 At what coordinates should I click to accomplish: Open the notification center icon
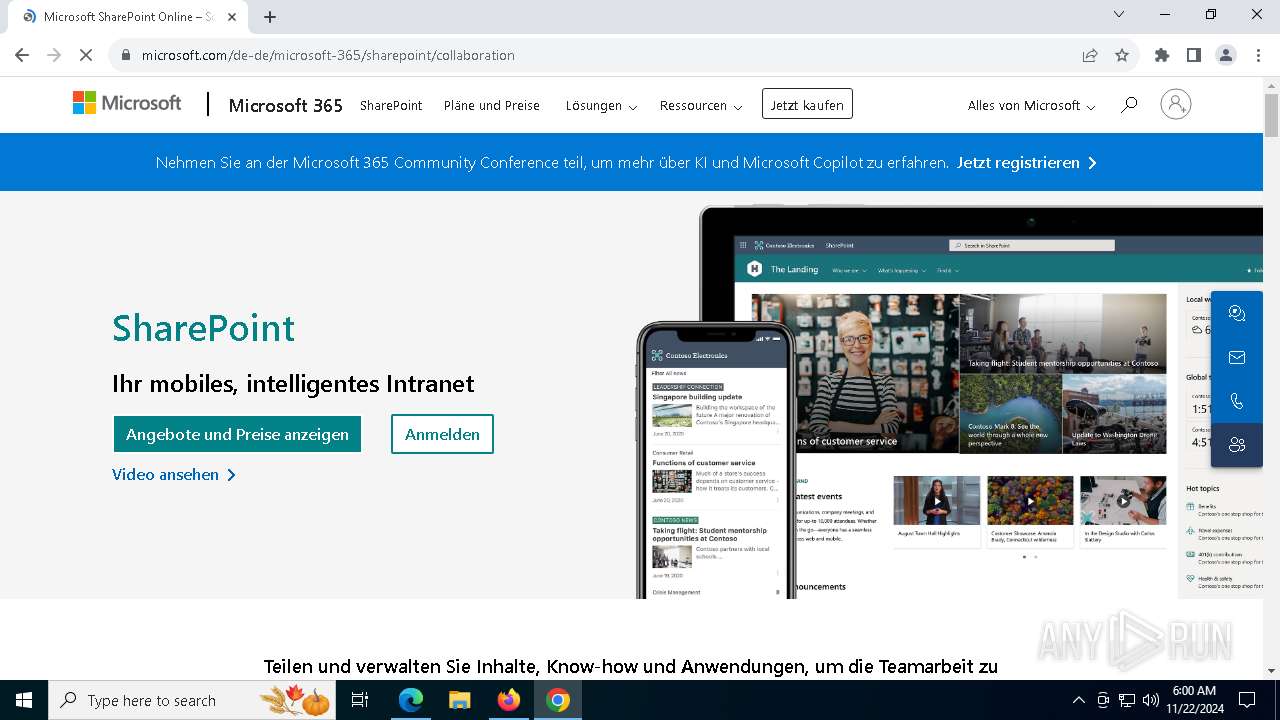coord(1247,700)
